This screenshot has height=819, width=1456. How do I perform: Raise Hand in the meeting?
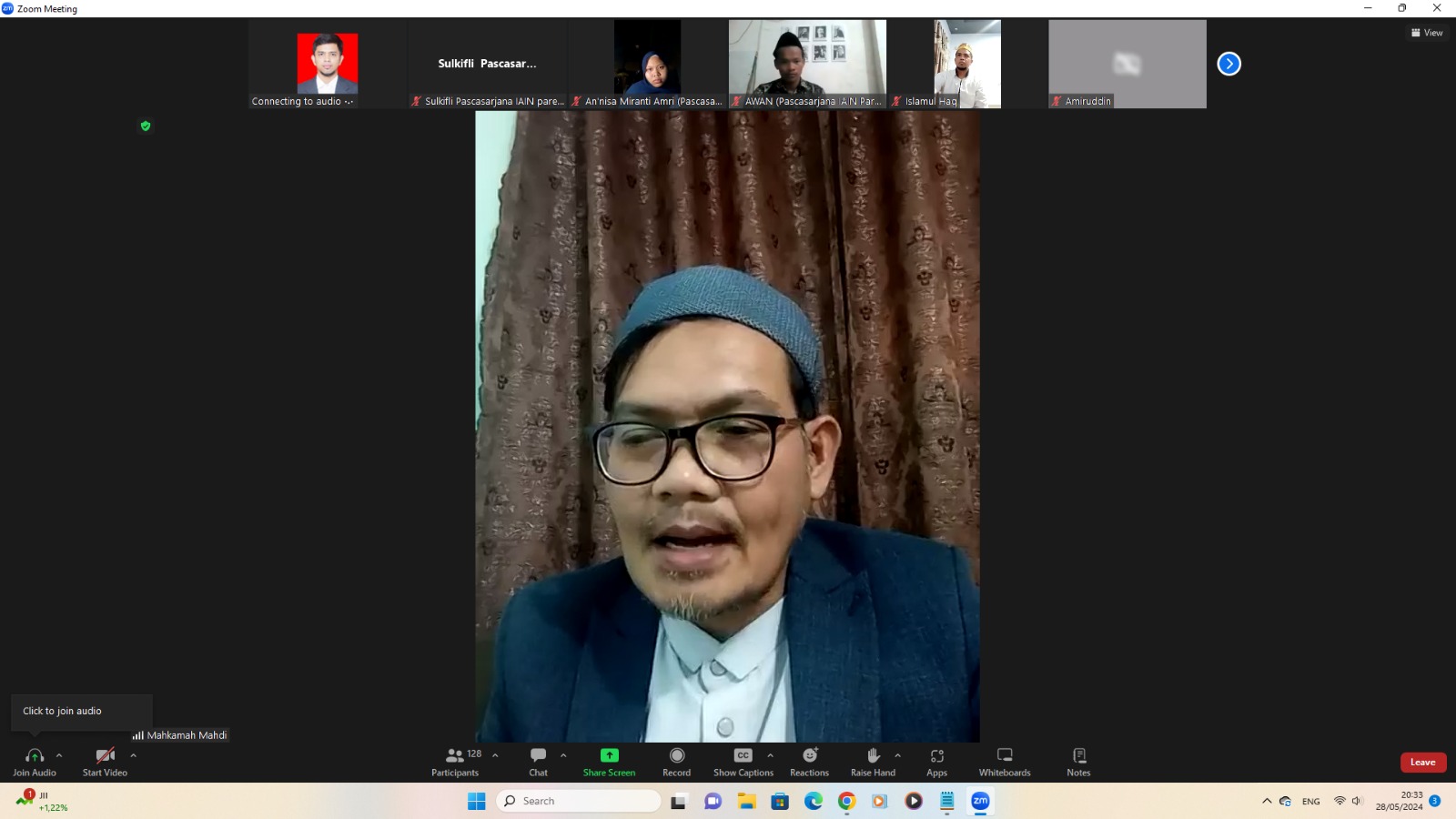click(873, 762)
